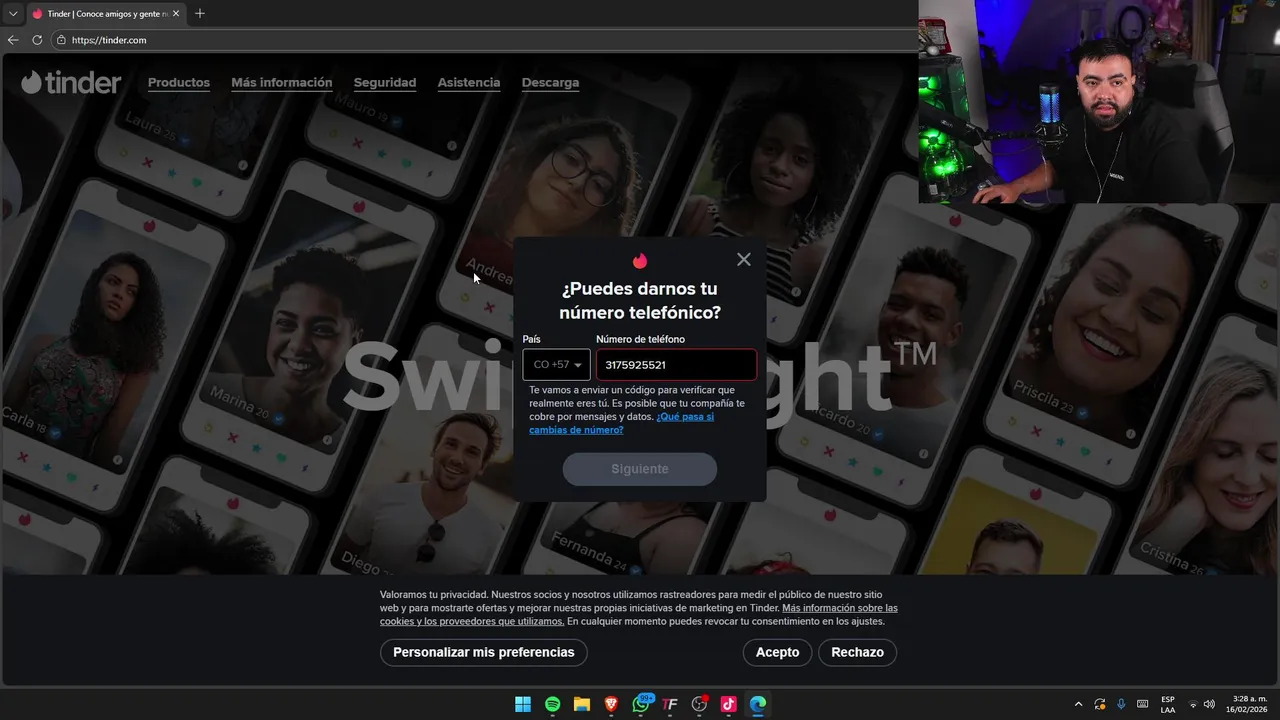Click the Número de teléfono label
The width and height of the screenshot is (1280, 720).
[x=640, y=339]
